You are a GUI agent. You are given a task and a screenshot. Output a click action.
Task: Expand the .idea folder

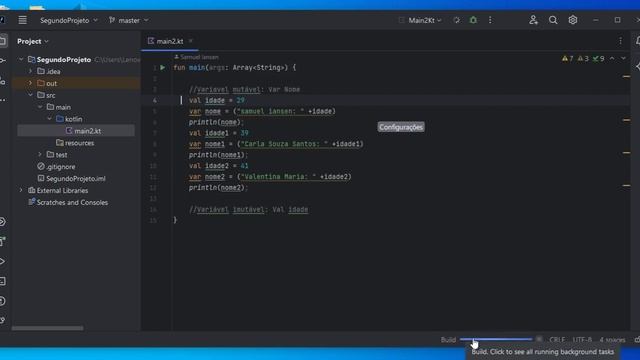[30, 71]
